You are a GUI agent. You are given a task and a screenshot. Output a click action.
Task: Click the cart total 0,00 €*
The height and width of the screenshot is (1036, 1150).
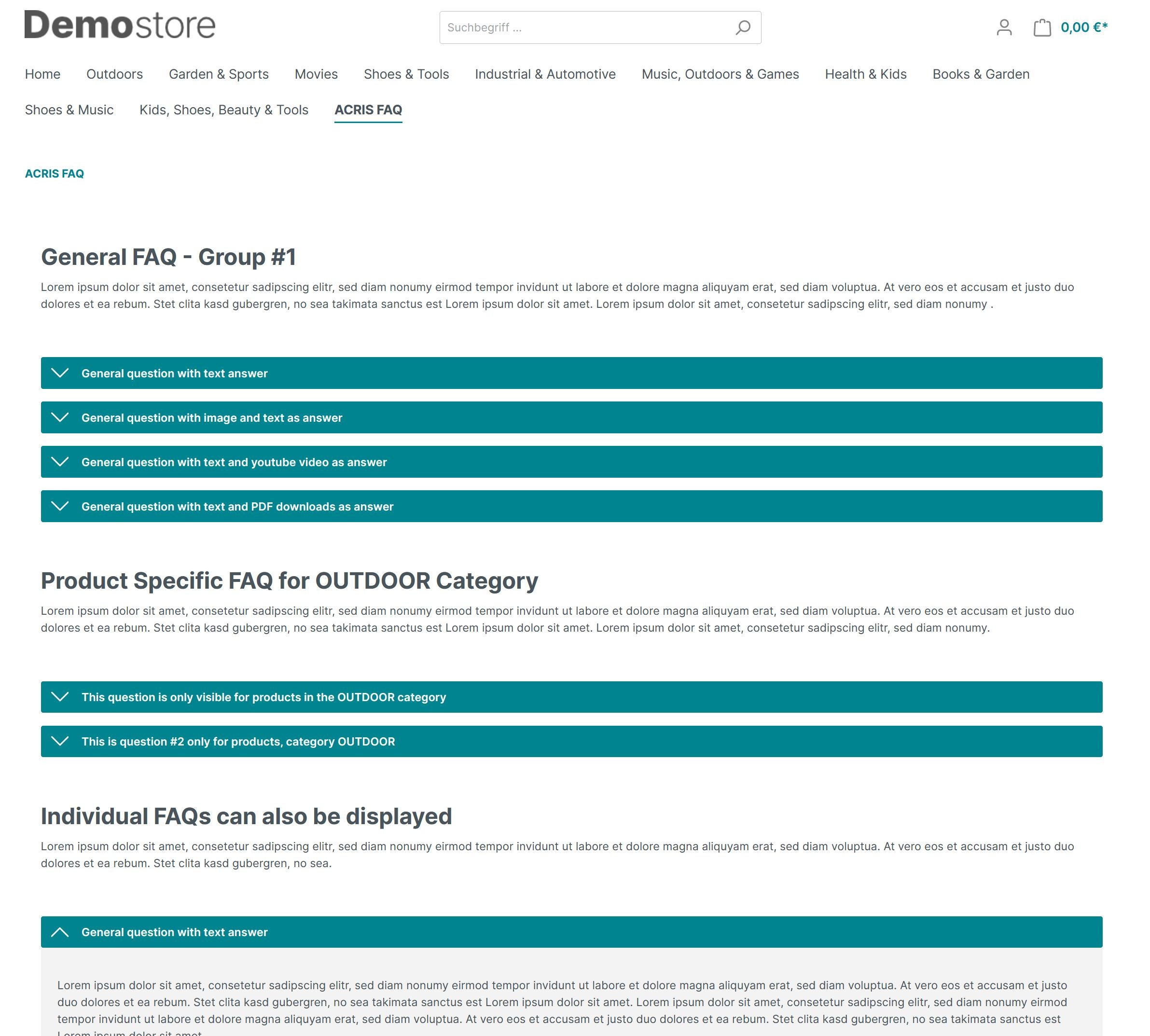pos(1083,28)
